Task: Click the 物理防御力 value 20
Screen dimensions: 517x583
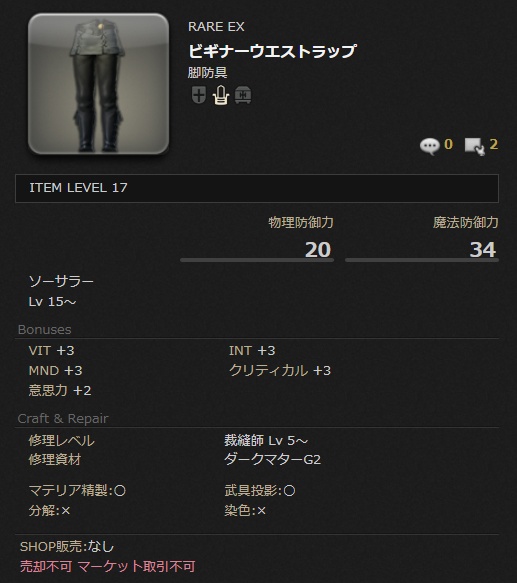Action: (318, 249)
